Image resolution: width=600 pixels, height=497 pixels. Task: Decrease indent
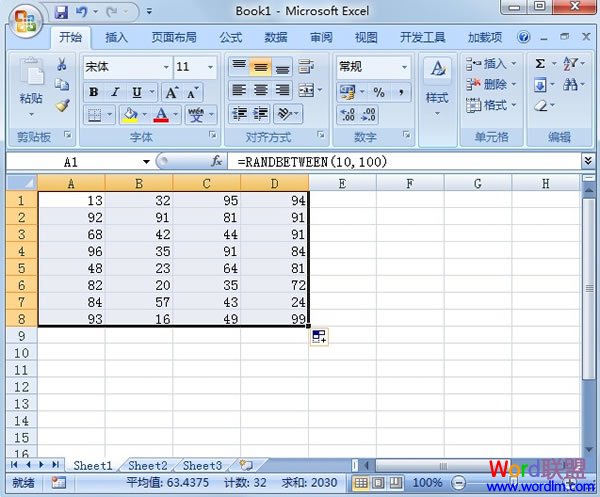(240, 114)
